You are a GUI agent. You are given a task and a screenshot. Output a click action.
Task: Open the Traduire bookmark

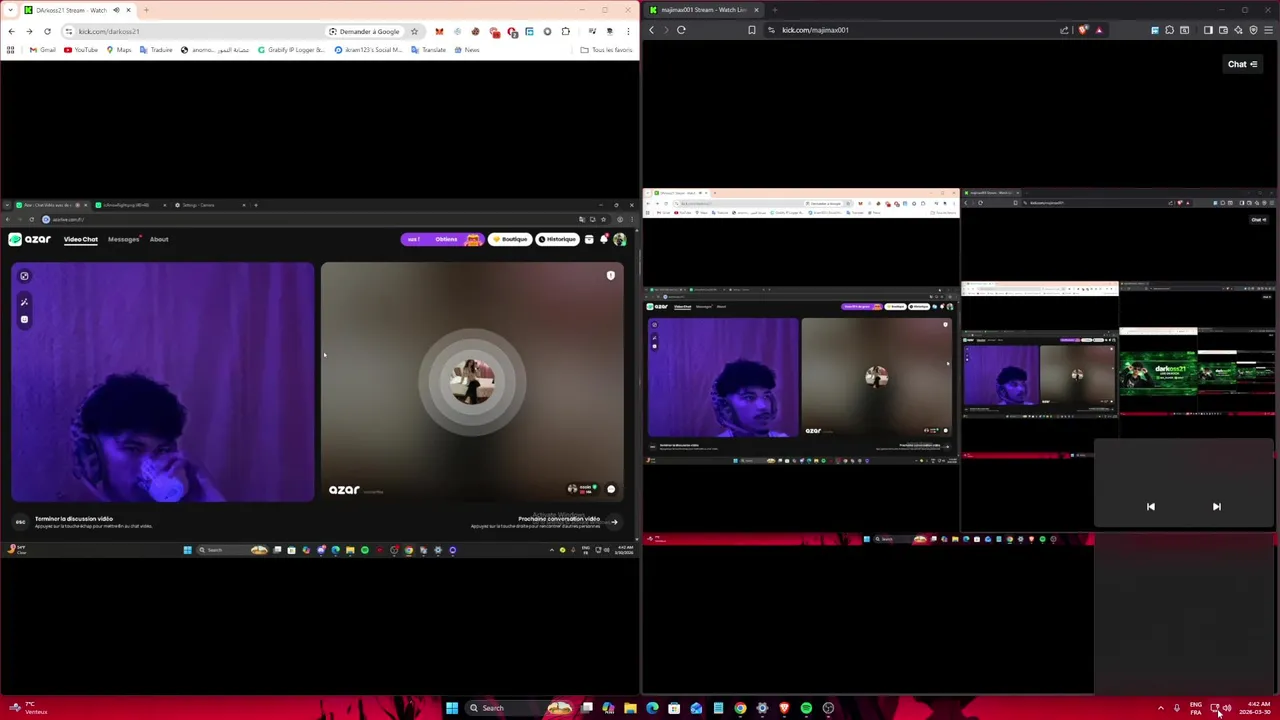[x=155, y=50]
